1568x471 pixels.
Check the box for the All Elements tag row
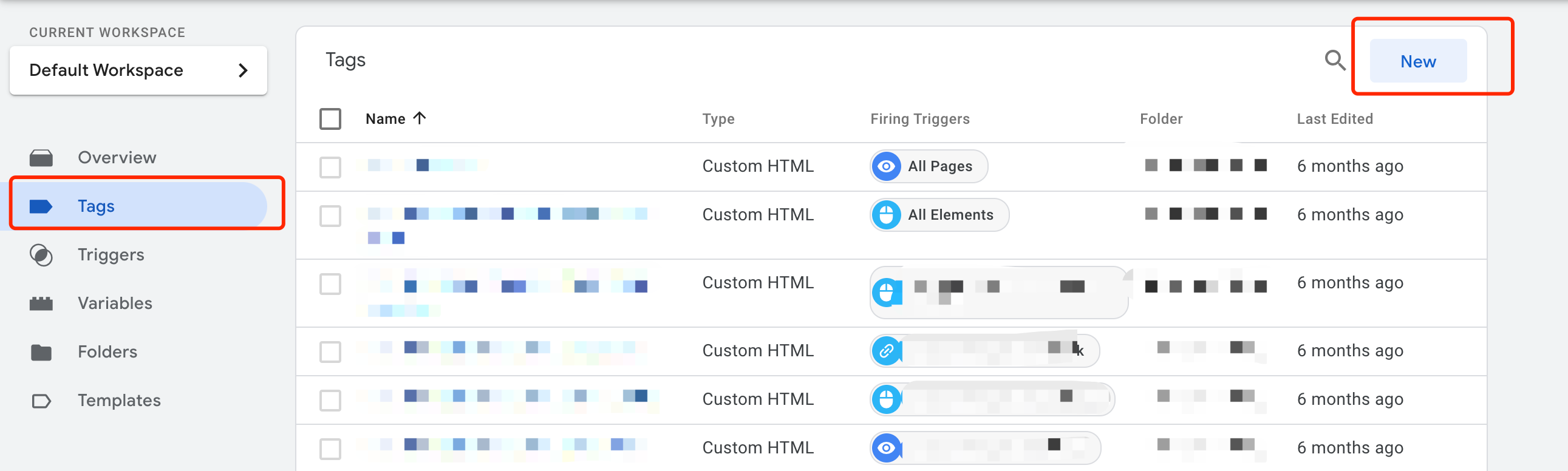[330, 215]
